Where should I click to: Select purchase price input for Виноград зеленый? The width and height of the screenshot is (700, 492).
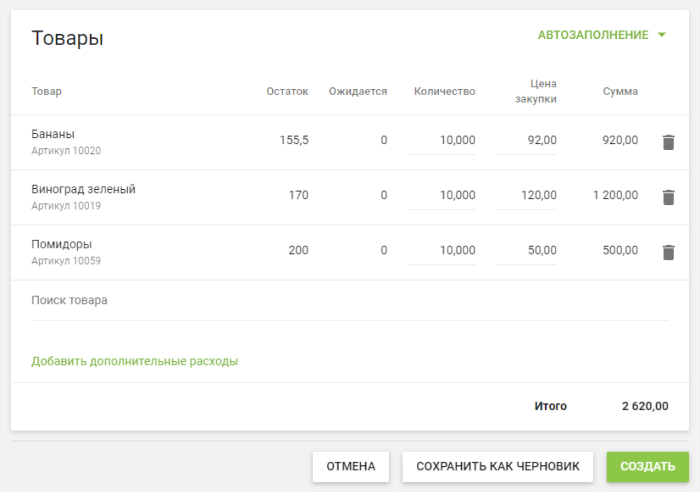pyautogui.click(x=526, y=196)
